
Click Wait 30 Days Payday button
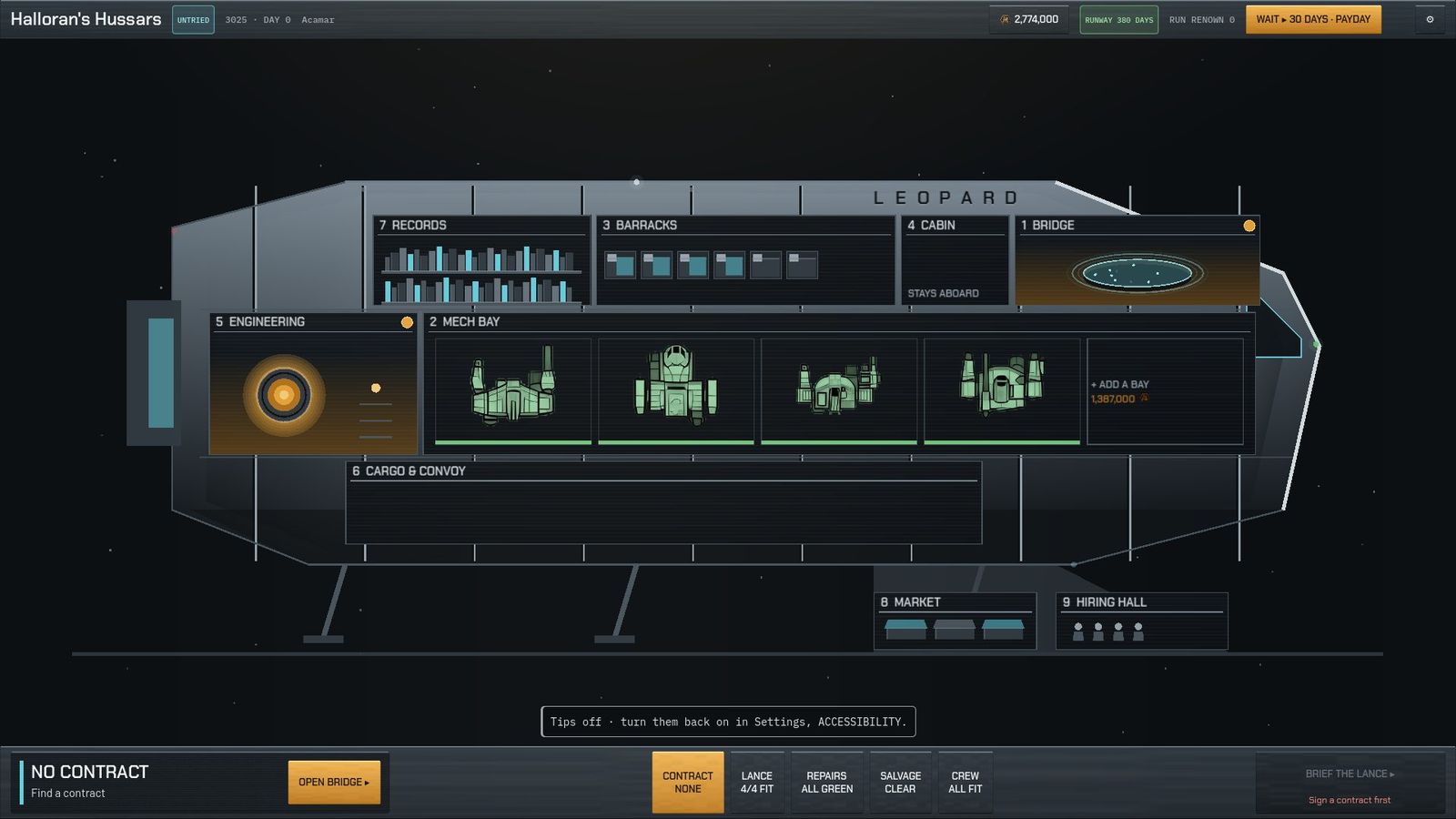point(1313,19)
